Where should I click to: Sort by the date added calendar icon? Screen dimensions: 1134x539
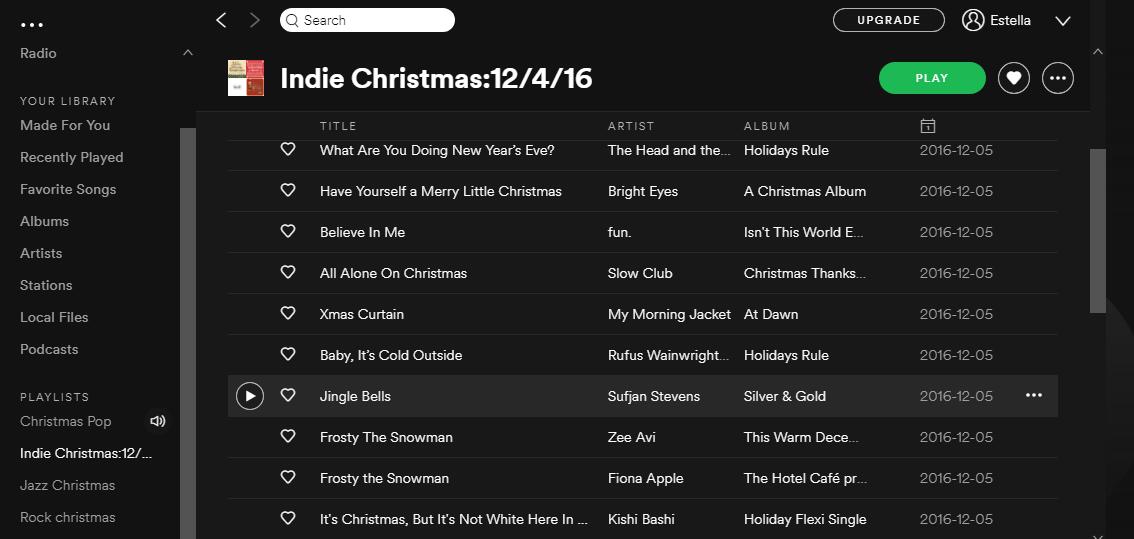click(927, 126)
